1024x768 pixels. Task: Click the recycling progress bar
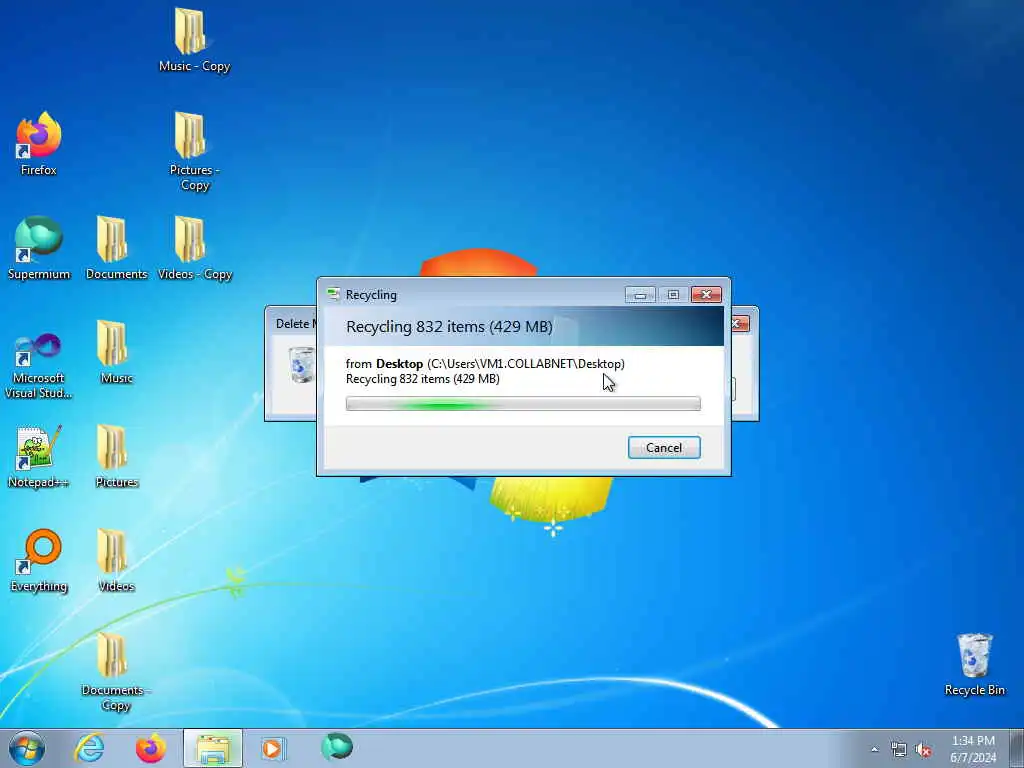[x=523, y=404]
